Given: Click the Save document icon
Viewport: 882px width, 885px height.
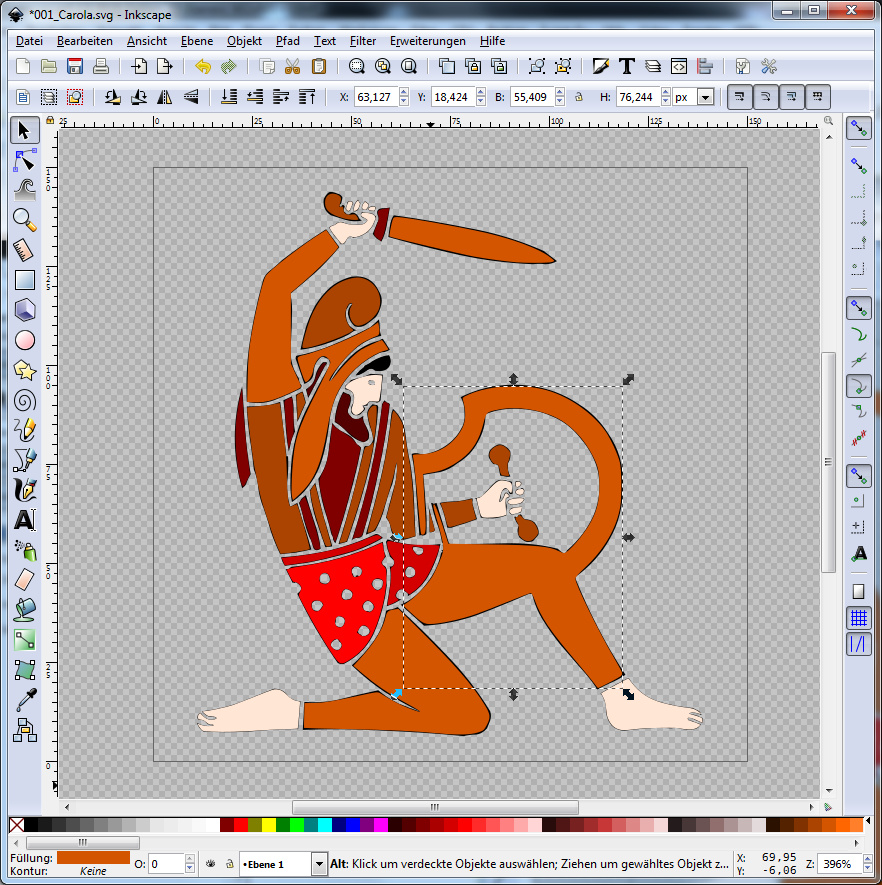Looking at the screenshot, I should tap(74, 67).
